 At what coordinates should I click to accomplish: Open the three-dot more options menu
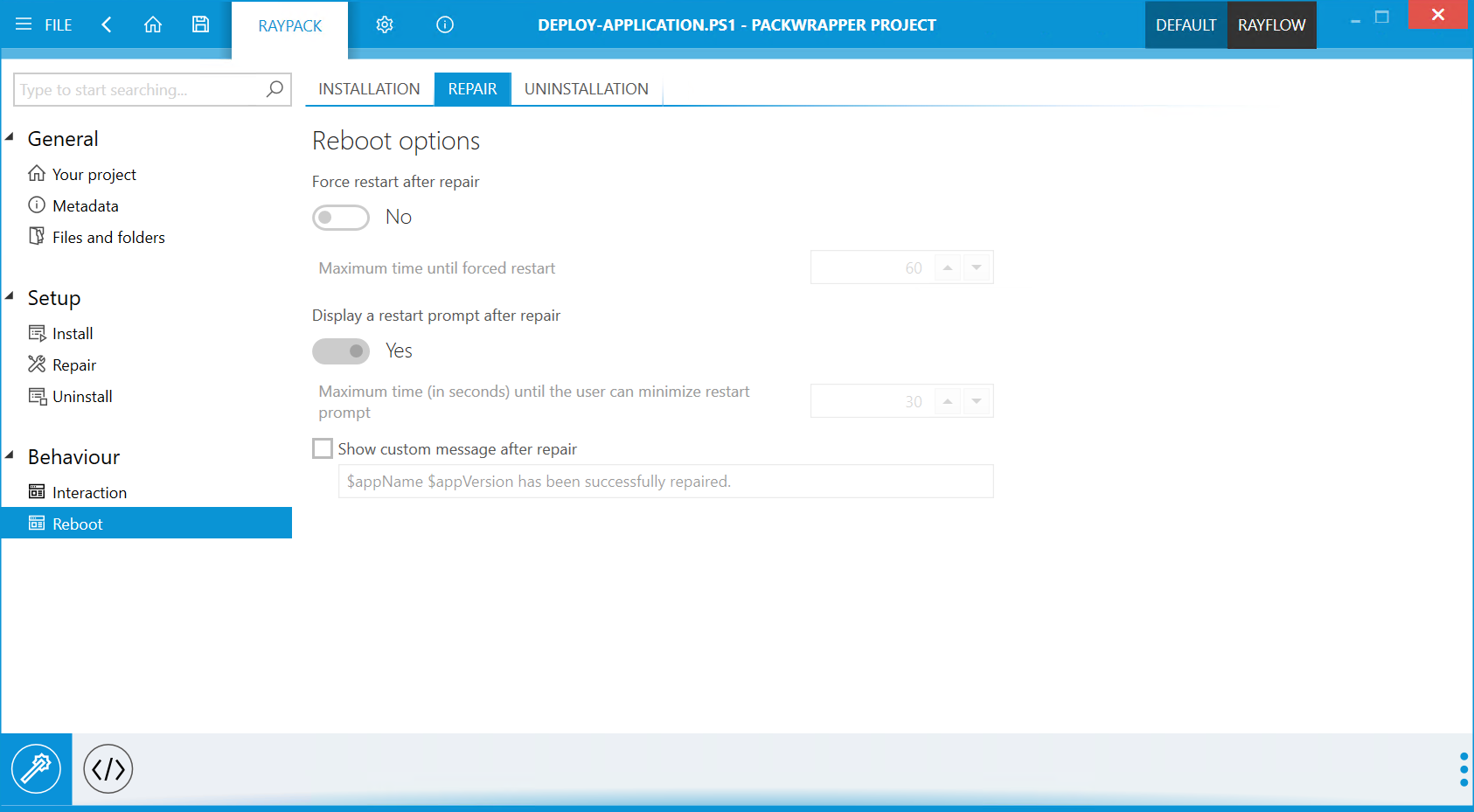coord(1464,769)
